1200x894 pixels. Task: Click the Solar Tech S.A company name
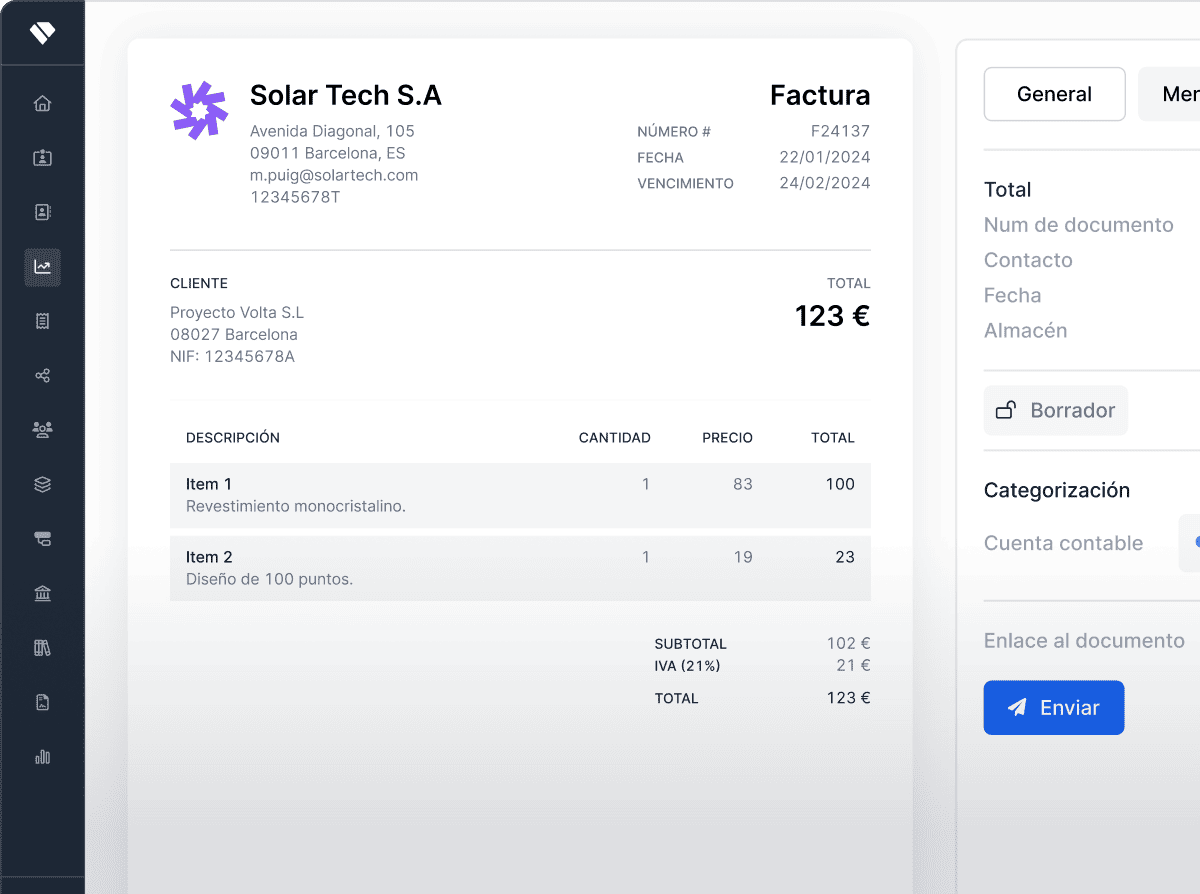[x=346, y=95]
